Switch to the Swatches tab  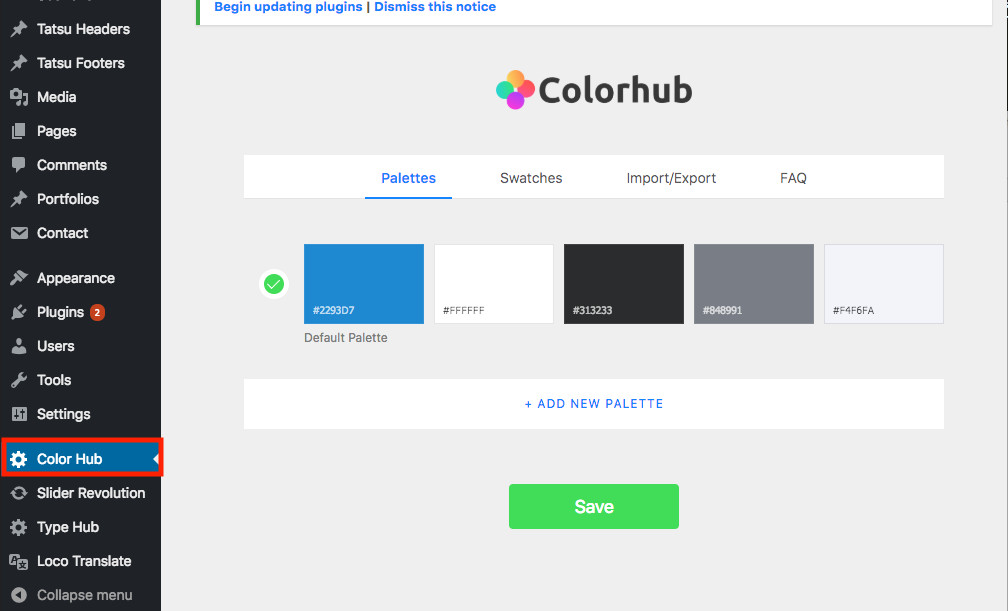[x=531, y=178]
